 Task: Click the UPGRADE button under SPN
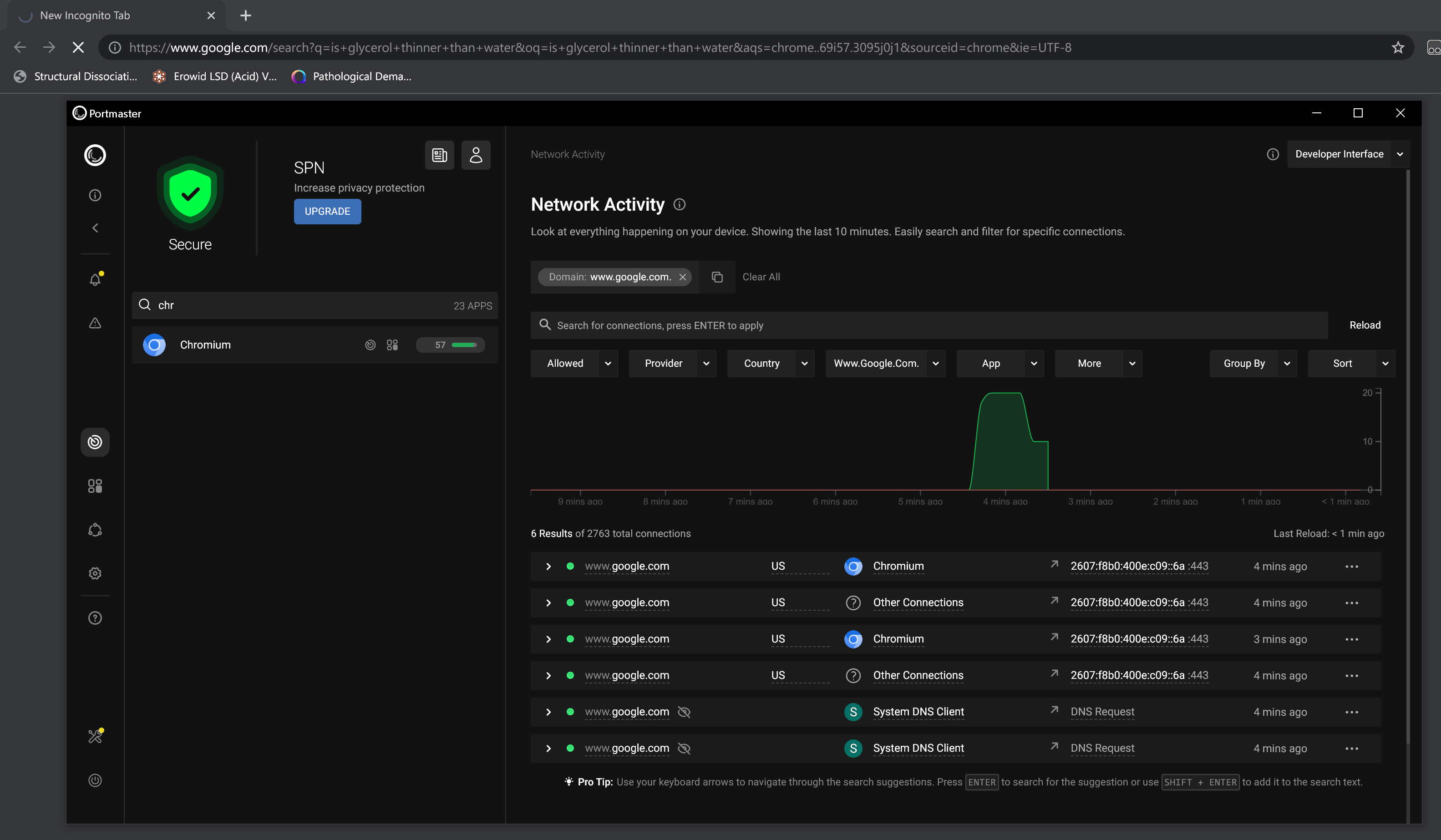tap(327, 211)
